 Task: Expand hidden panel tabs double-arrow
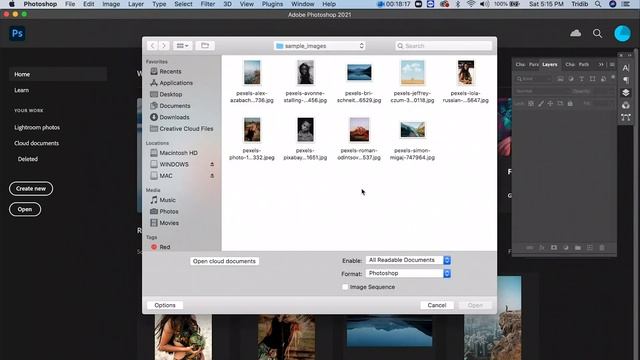click(601, 64)
